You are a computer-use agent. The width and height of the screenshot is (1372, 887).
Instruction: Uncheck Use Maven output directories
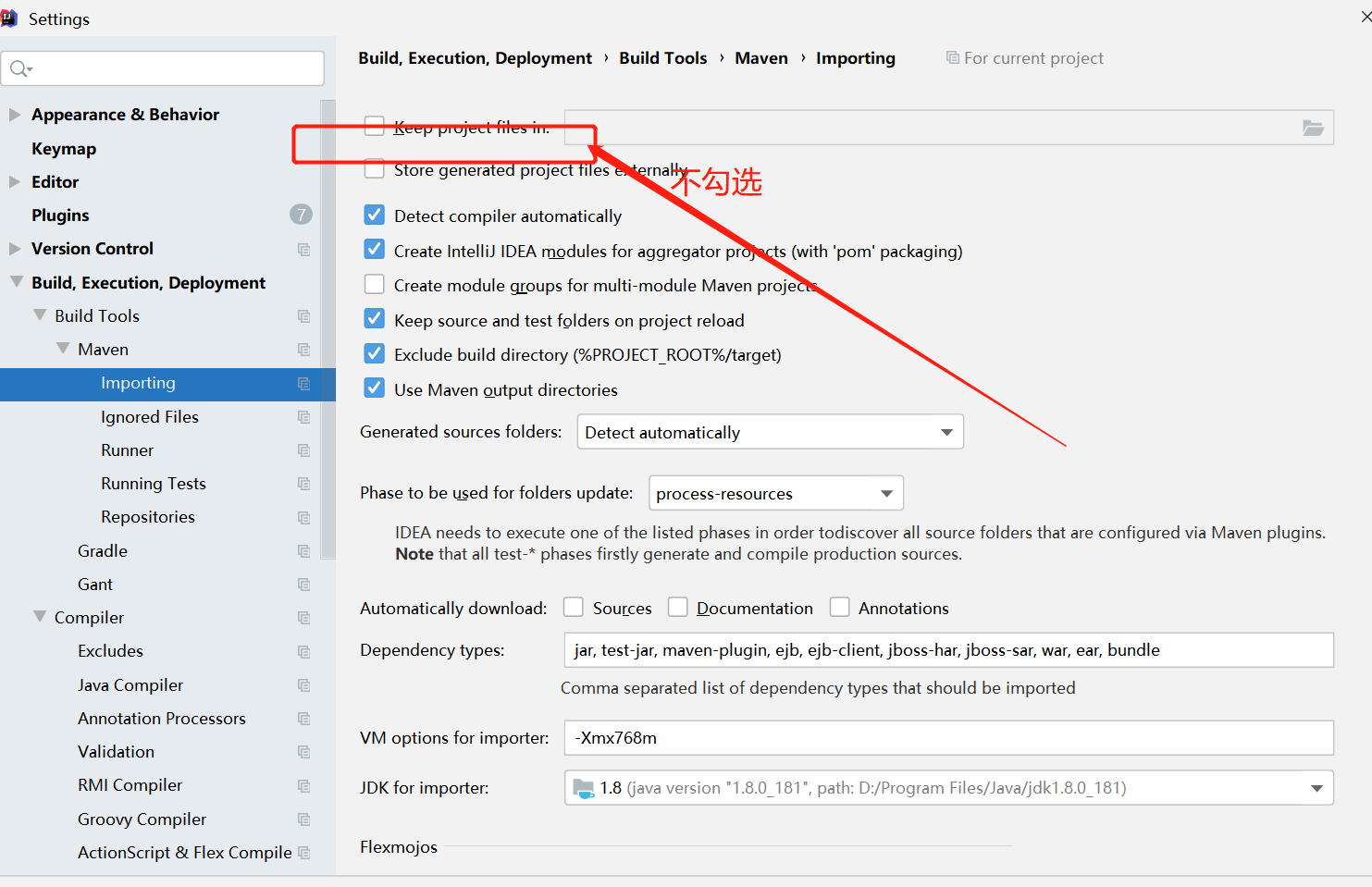click(x=375, y=388)
